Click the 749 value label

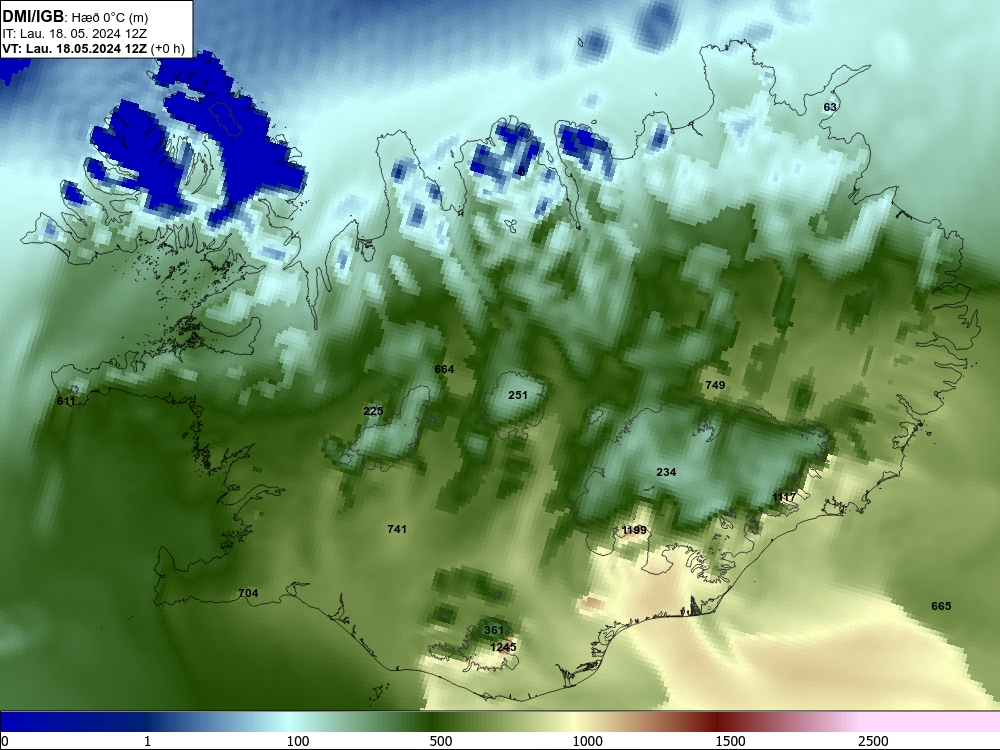point(715,385)
